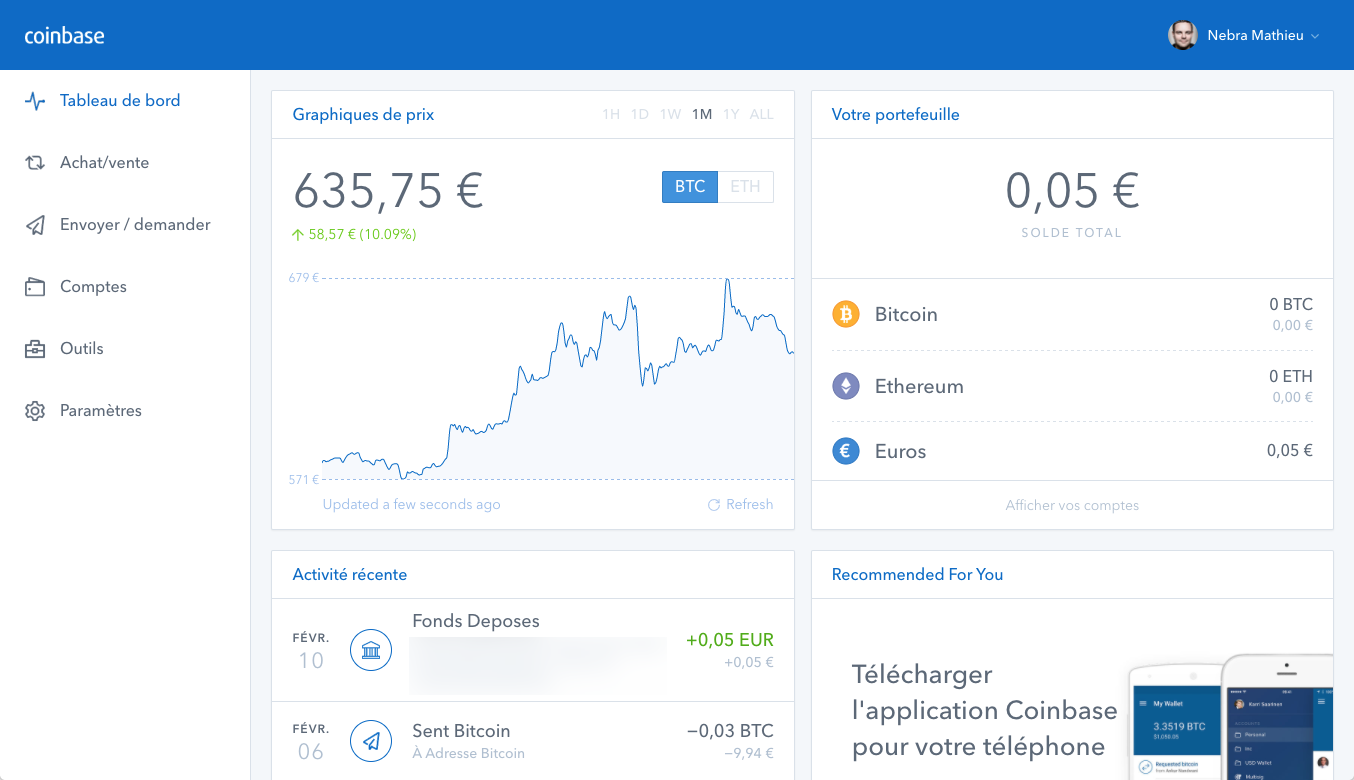Click the 0,05 € total balance

click(1072, 190)
